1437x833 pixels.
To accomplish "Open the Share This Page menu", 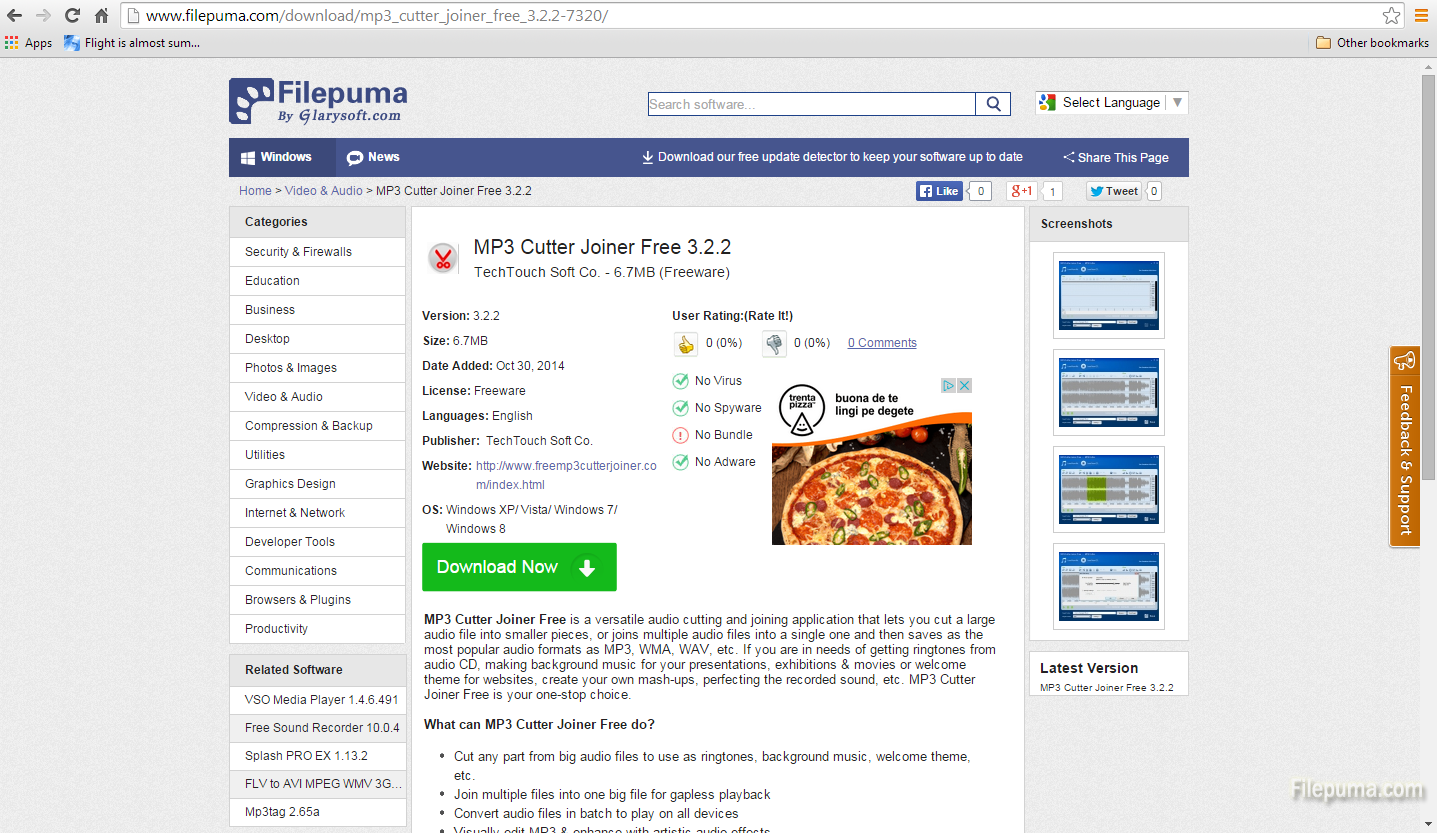I will point(1115,157).
